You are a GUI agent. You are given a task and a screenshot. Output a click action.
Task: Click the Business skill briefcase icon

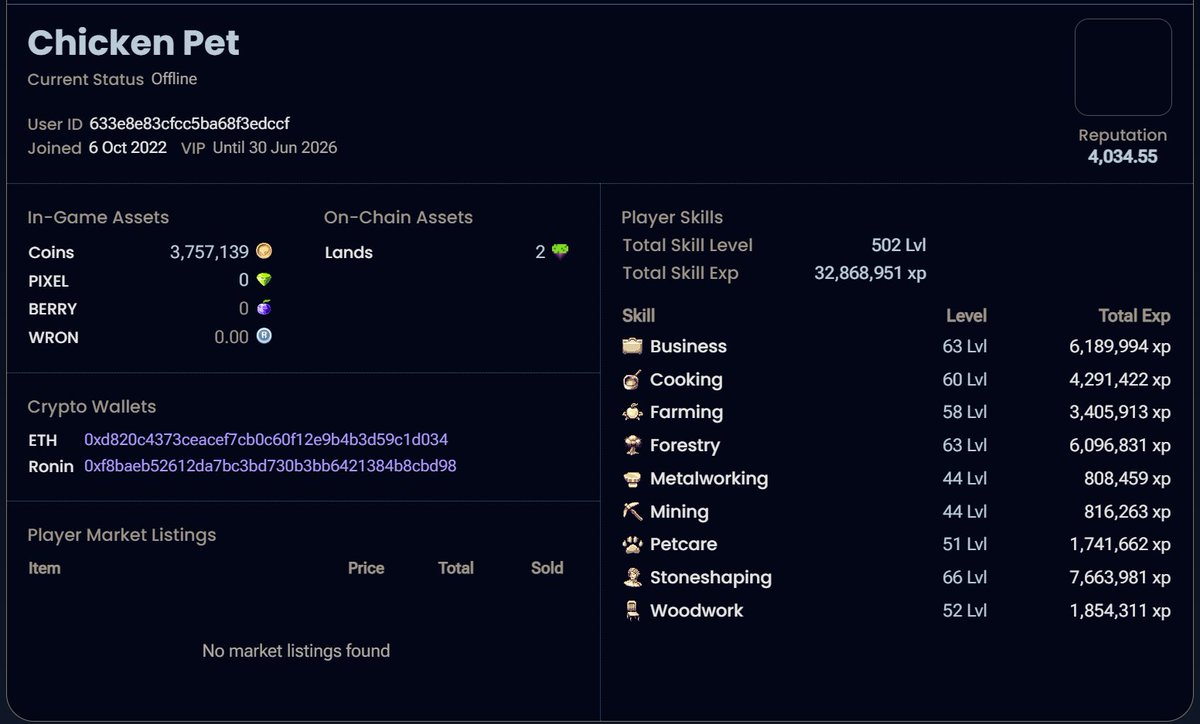[632, 346]
